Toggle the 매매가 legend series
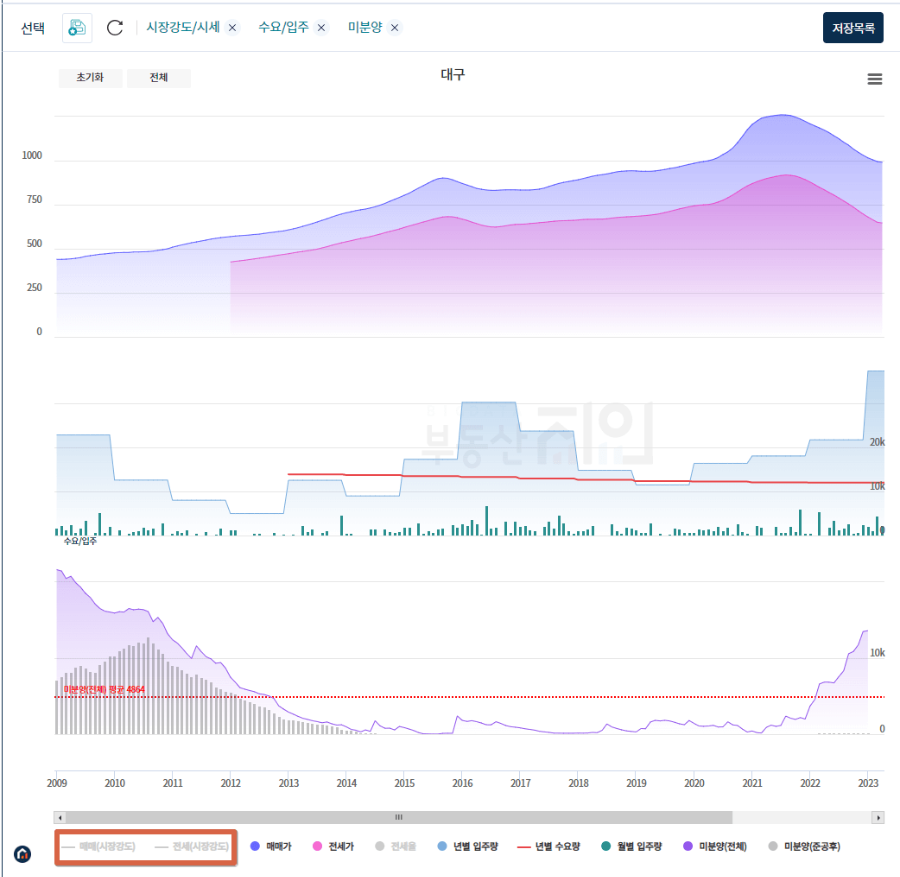900x877 pixels. [x=271, y=847]
